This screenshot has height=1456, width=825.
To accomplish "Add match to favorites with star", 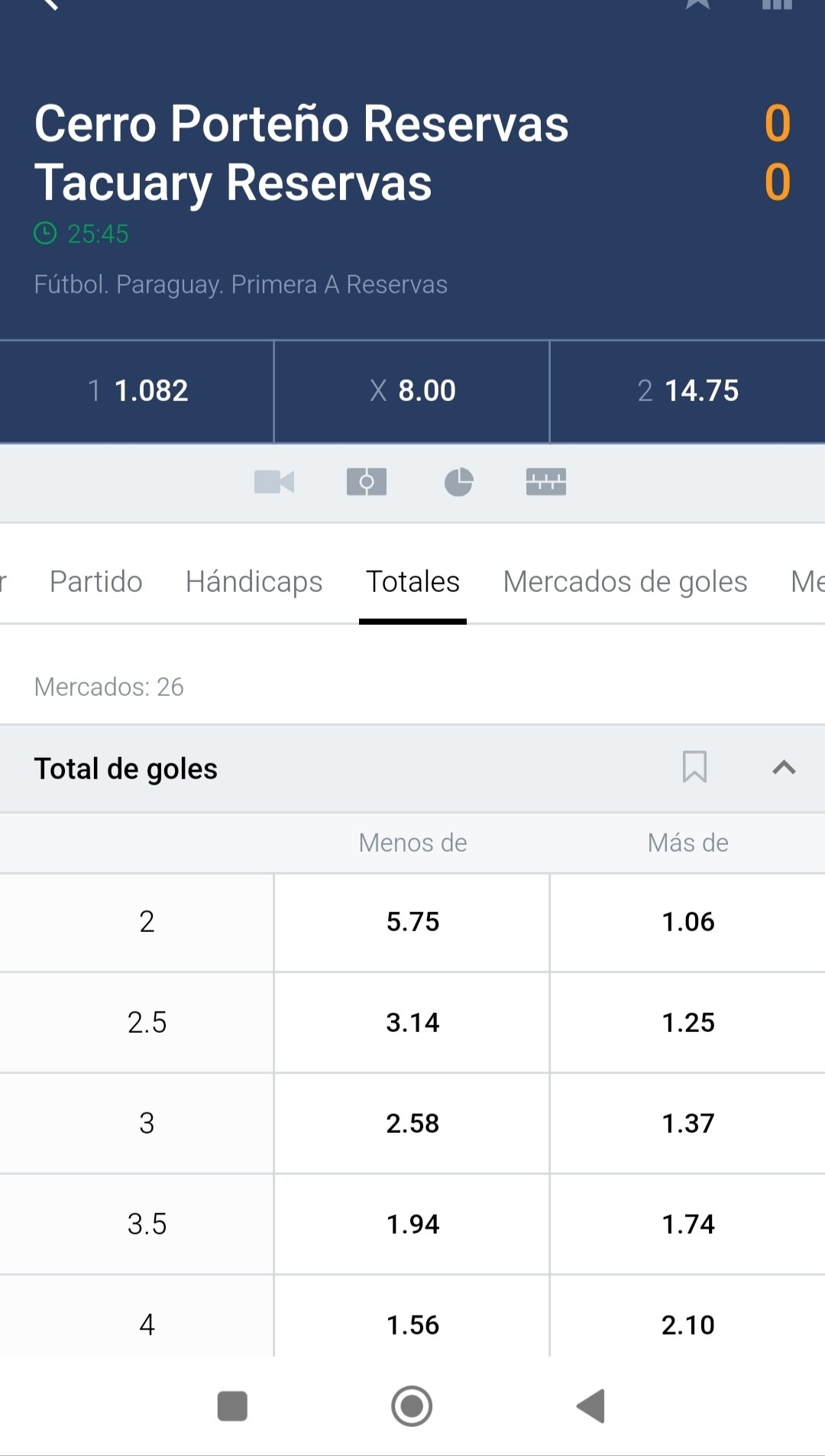I will coord(697,4).
